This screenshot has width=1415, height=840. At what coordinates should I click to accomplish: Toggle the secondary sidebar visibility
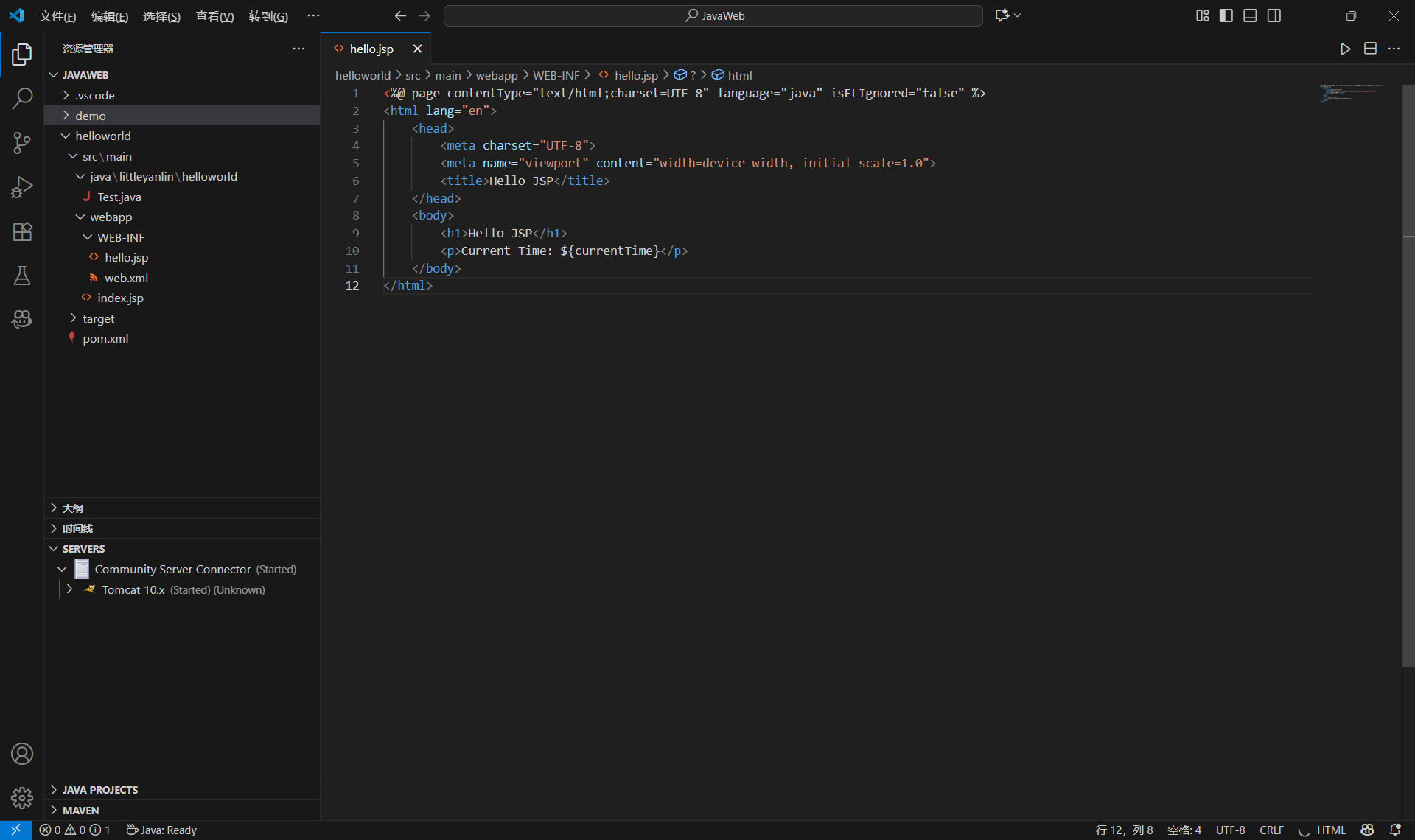(x=1274, y=15)
